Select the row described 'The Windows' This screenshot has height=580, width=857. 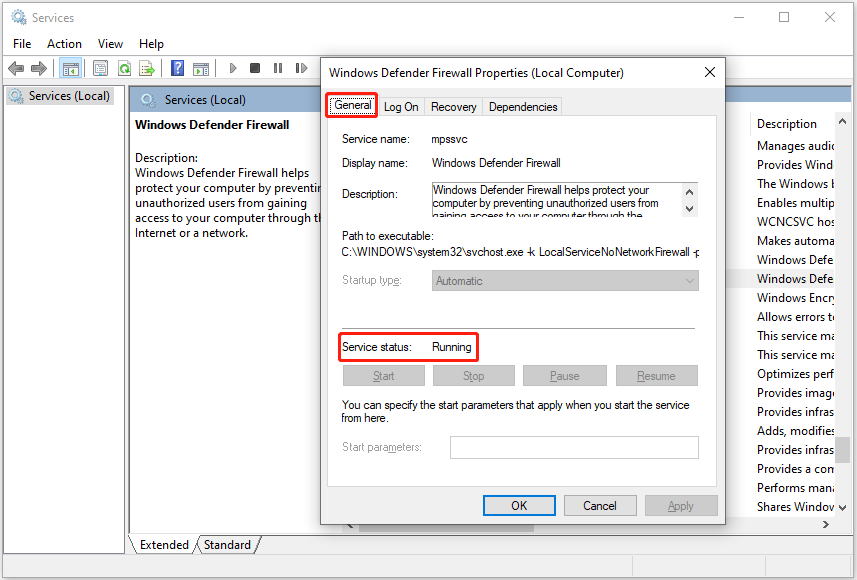point(795,184)
